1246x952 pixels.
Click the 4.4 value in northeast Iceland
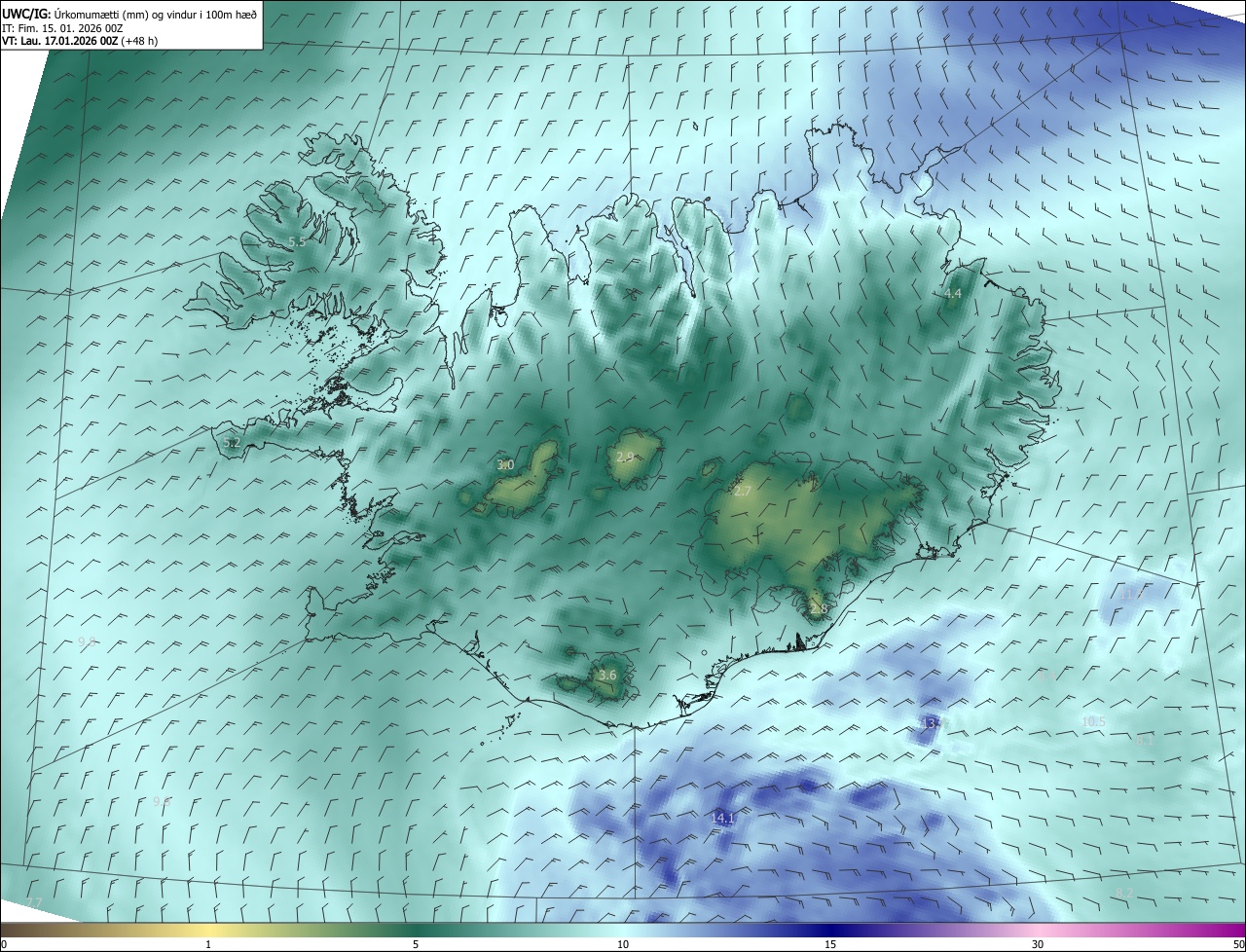[953, 293]
